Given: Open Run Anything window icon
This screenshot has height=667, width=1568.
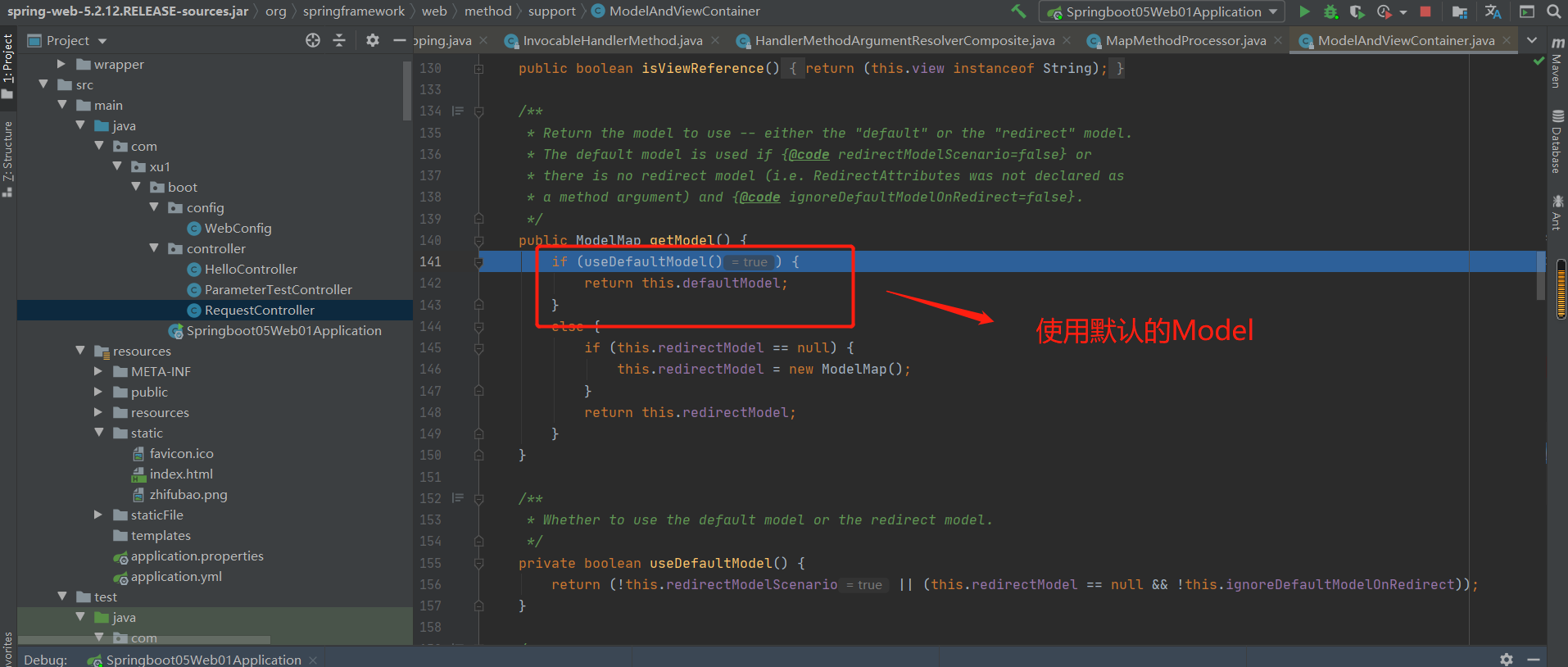Looking at the screenshot, I should coord(1527,11).
